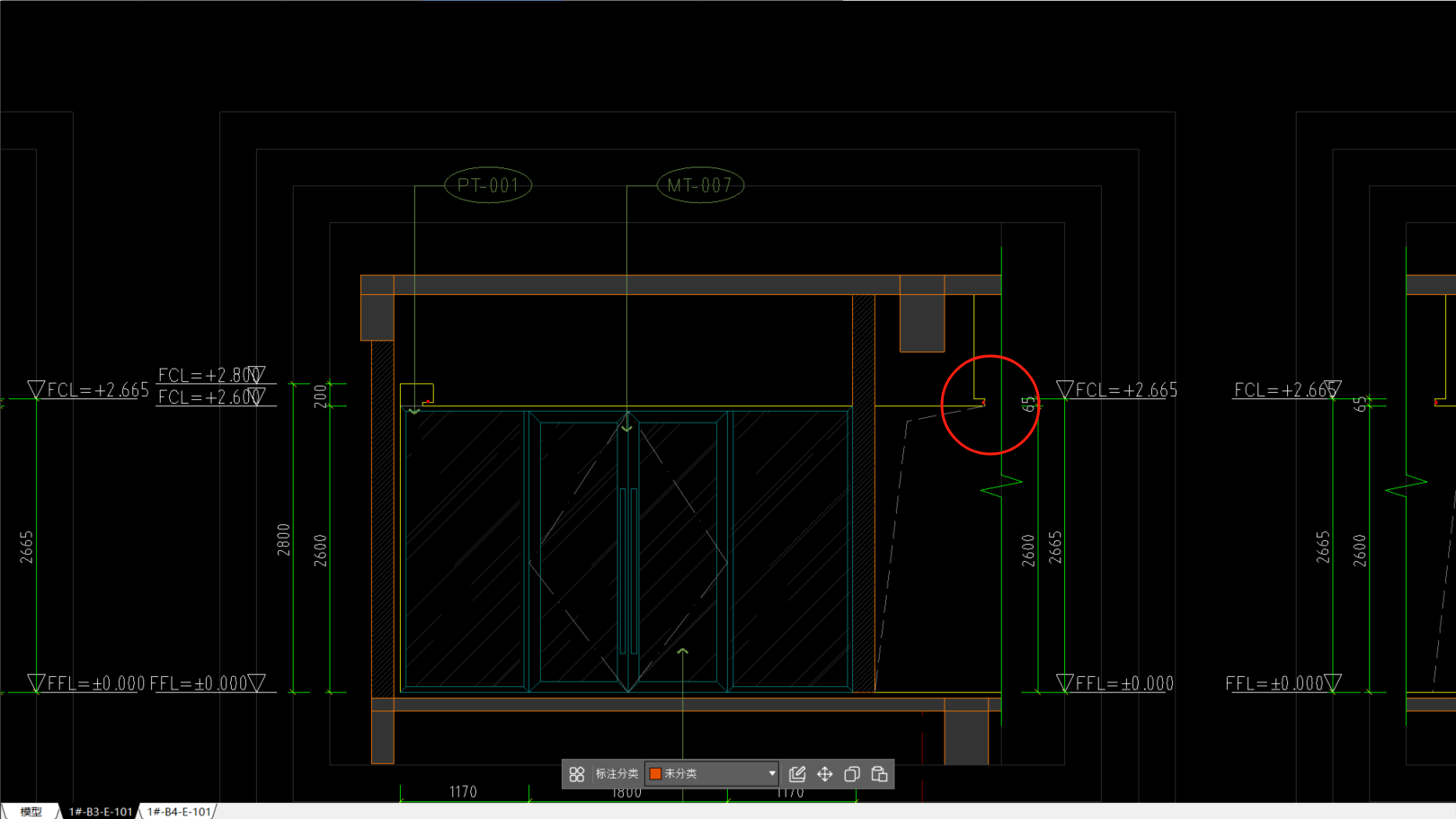Switch to the 模型 layout tab
Screen dimensions: 1456x819
tap(31, 812)
